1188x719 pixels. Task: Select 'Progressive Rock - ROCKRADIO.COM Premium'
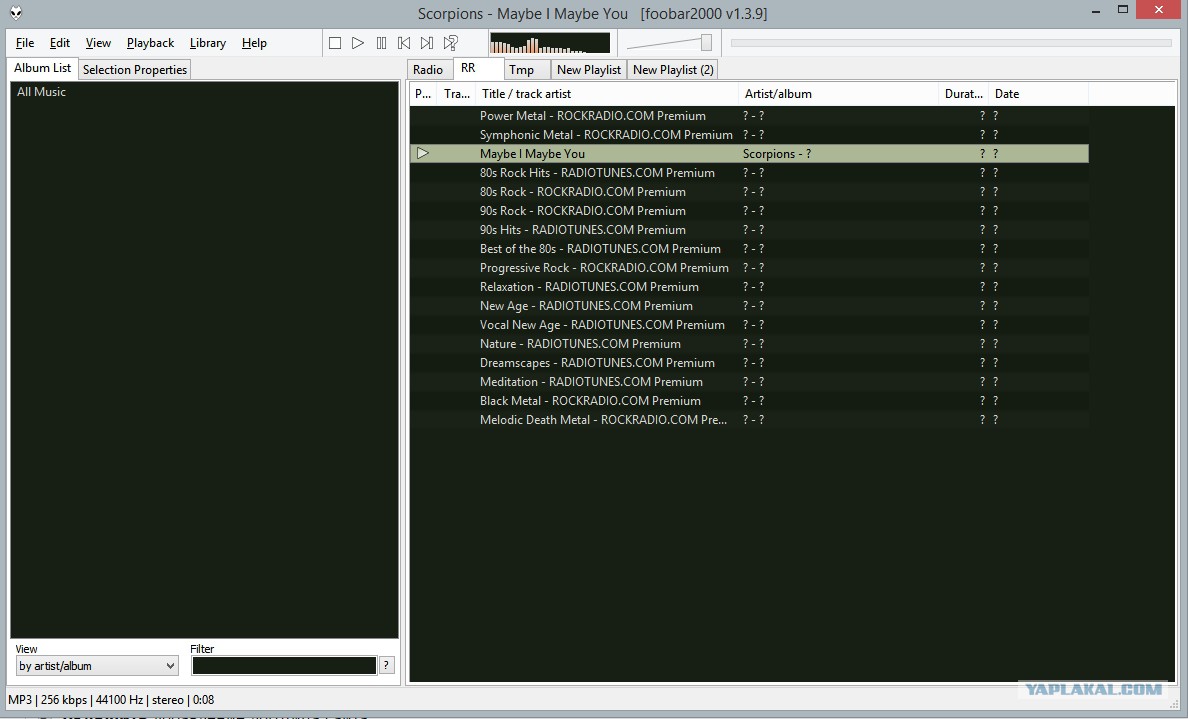pos(749,267)
